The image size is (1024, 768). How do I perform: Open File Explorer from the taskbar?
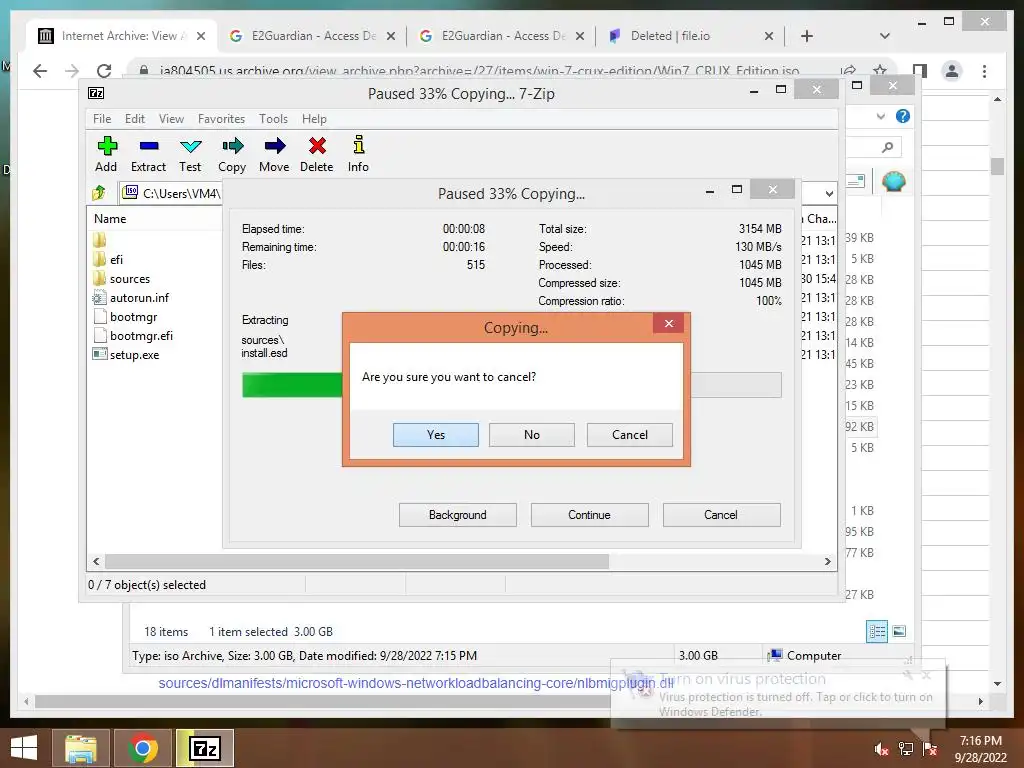(81, 748)
